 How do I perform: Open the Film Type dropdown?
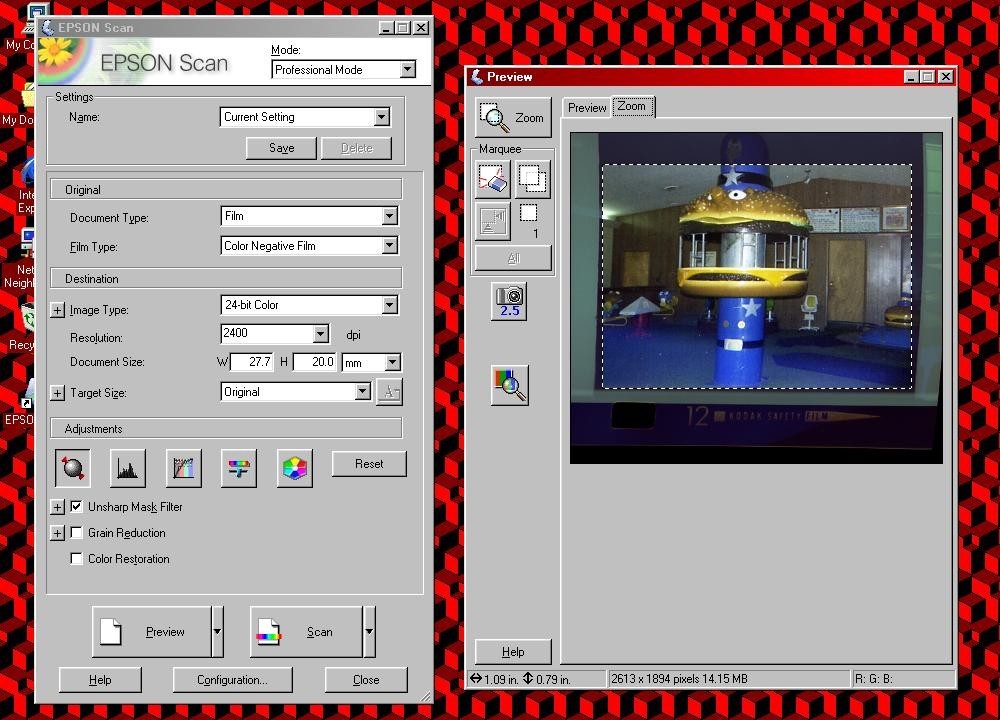pos(389,246)
